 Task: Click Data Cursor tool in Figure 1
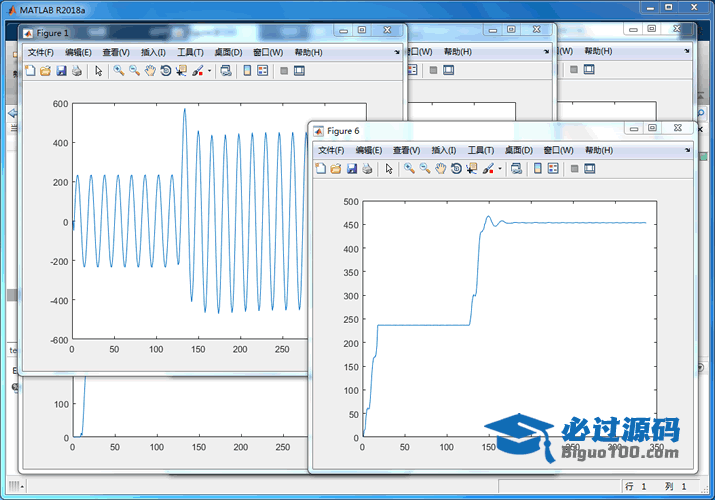coord(182,71)
